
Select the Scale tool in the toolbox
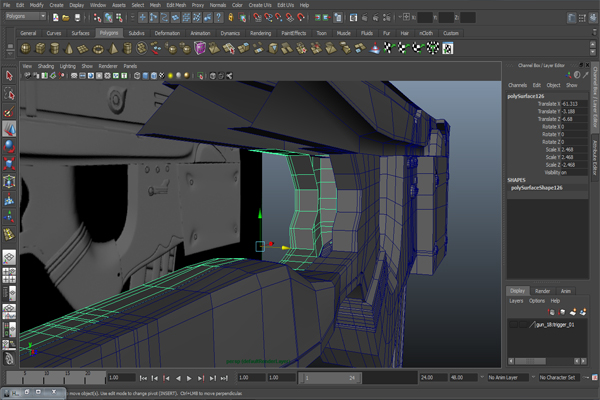[x=9, y=164]
